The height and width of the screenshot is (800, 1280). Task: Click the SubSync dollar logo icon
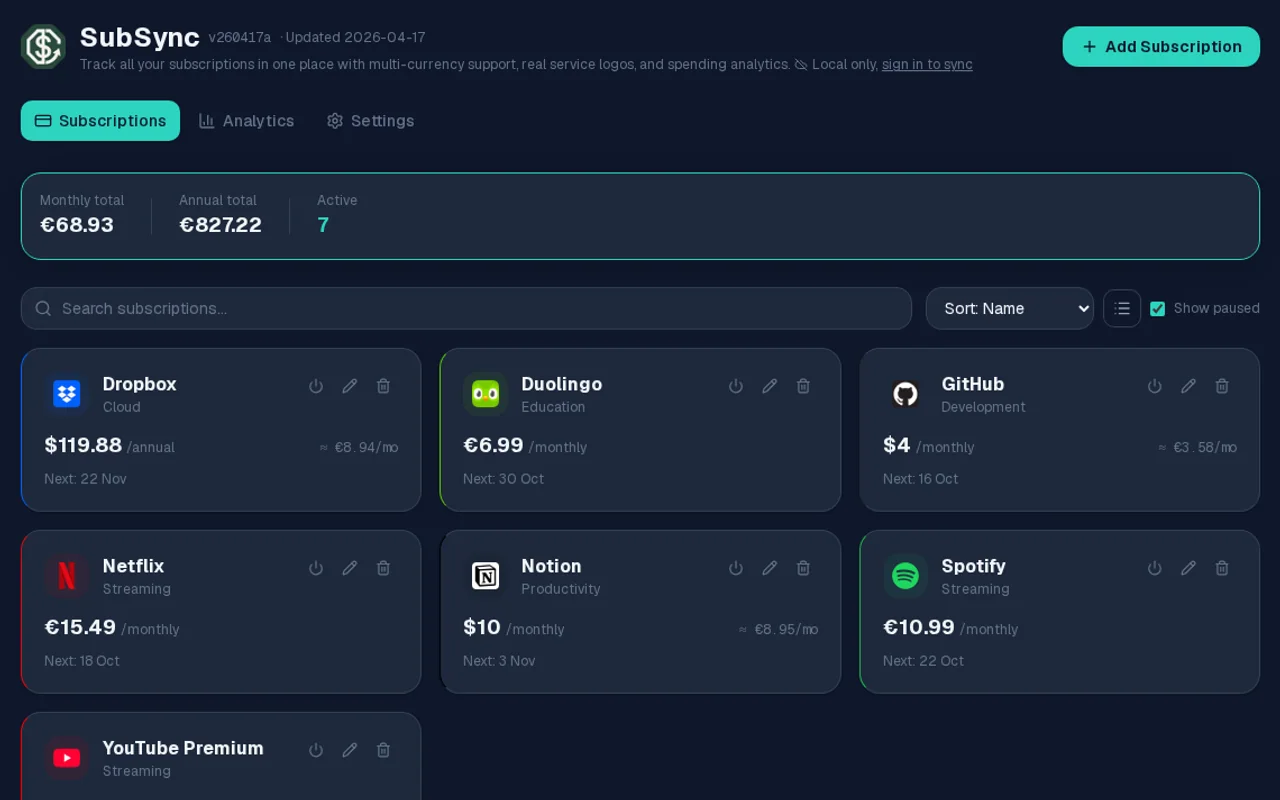(43, 46)
